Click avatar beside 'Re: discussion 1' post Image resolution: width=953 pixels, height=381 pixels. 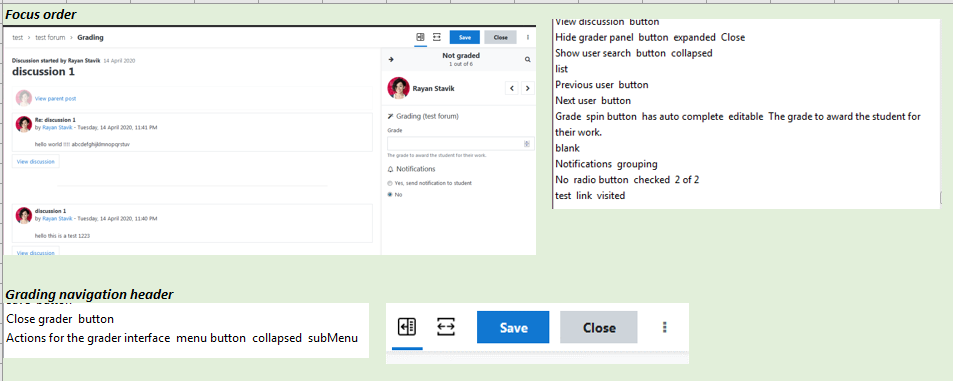[24, 124]
